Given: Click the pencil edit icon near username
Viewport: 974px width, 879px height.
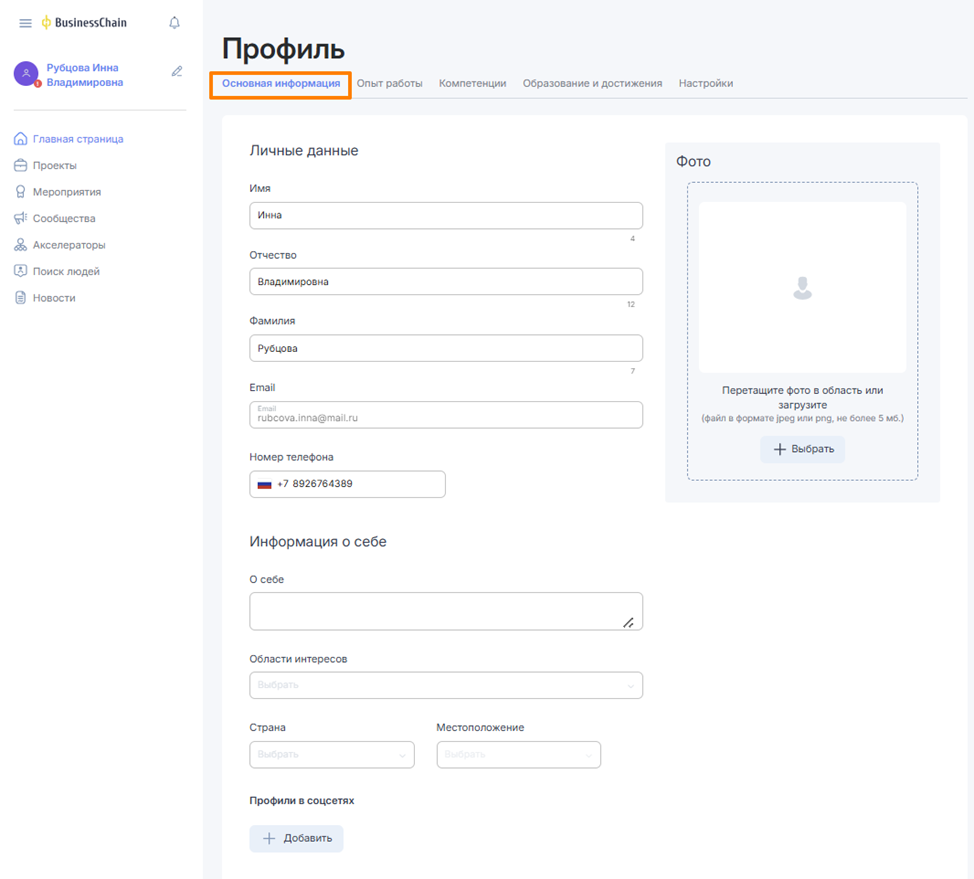Looking at the screenshot, I should click(x=177, y=72).
